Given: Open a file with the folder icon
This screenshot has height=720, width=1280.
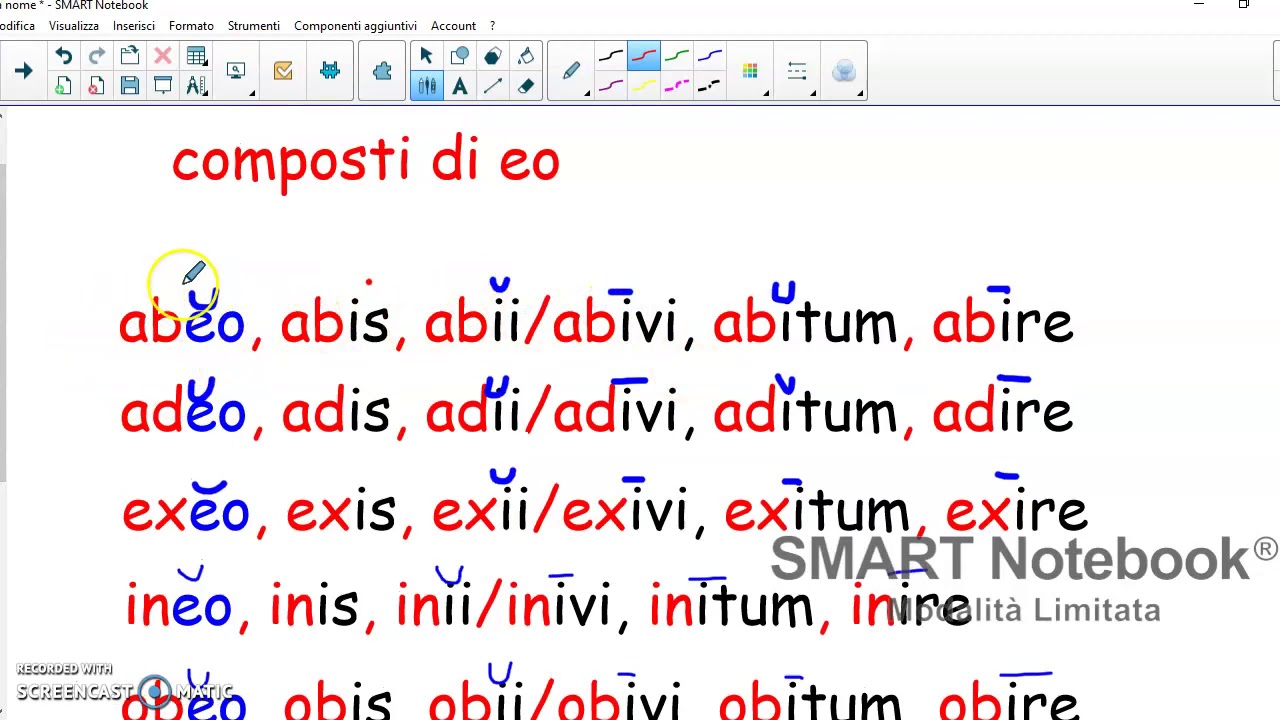Looking at the screenshot, I should click(x=129, y=56).
